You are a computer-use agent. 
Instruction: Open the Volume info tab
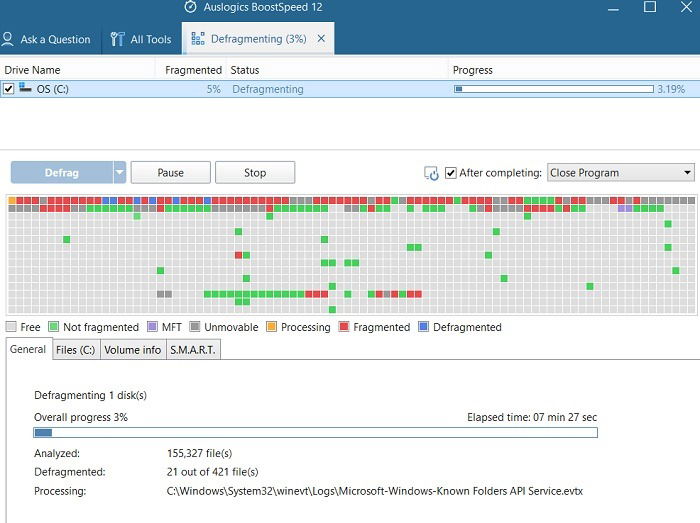(133, 350)
